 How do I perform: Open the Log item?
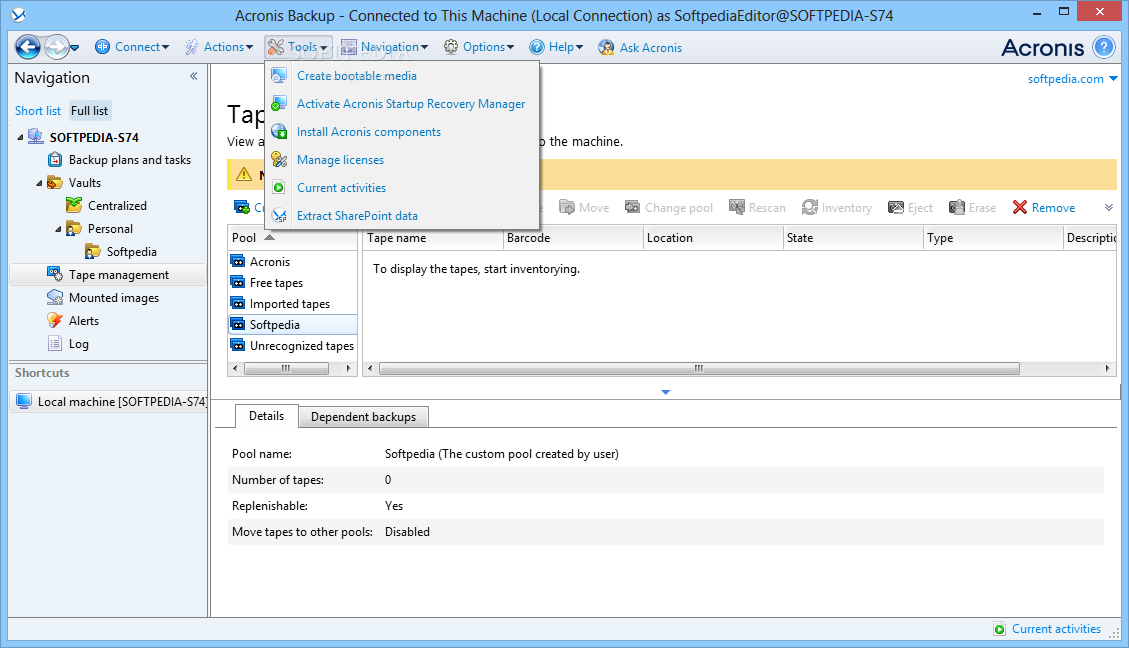pyautogui.click(x=78, y=344)
